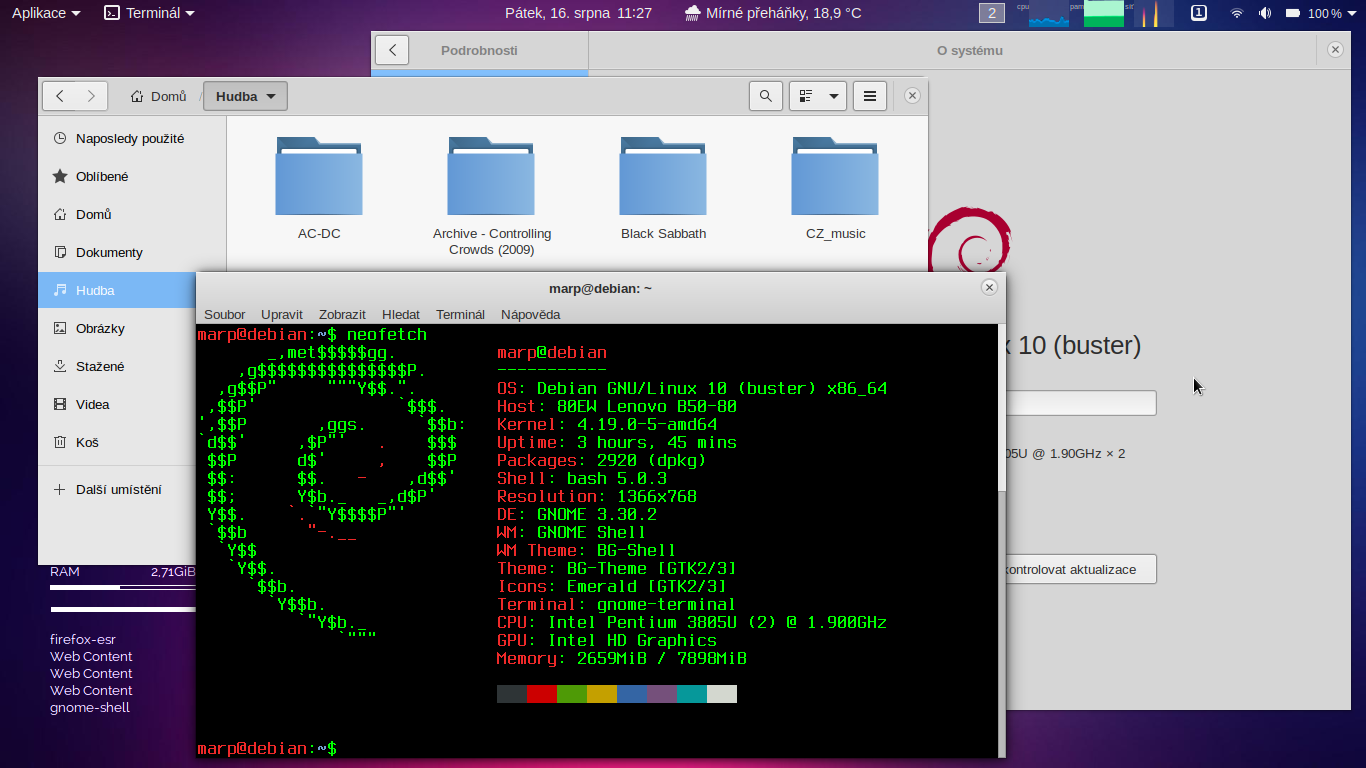1366x768 pixels.
Task: Click Další umístění in sidebar
Action: (x=117, y=489)
